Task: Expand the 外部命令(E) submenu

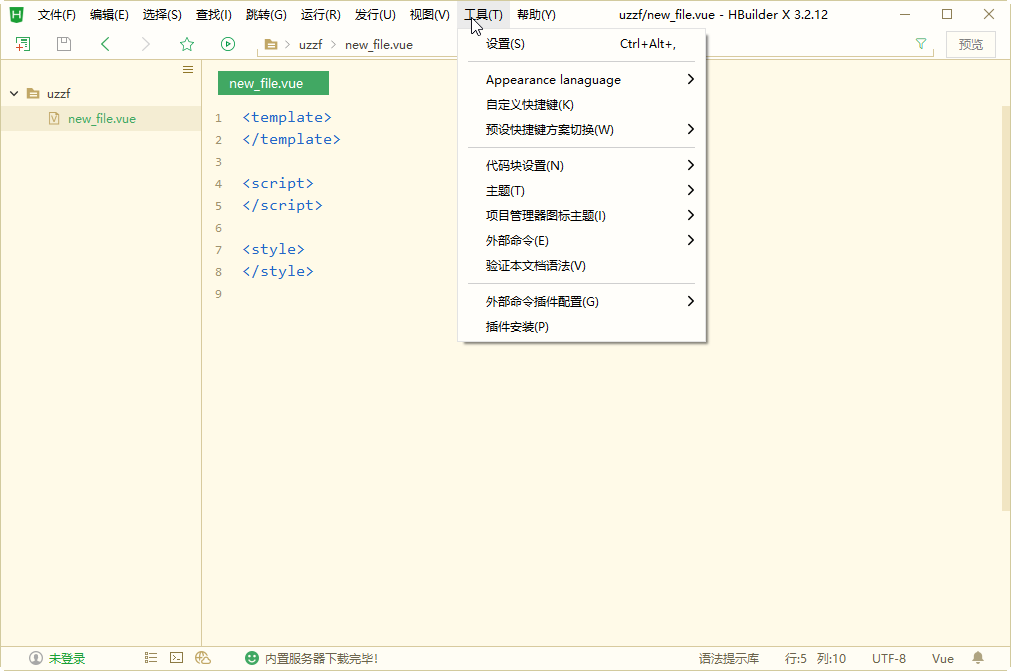Action: click(581, 240)
